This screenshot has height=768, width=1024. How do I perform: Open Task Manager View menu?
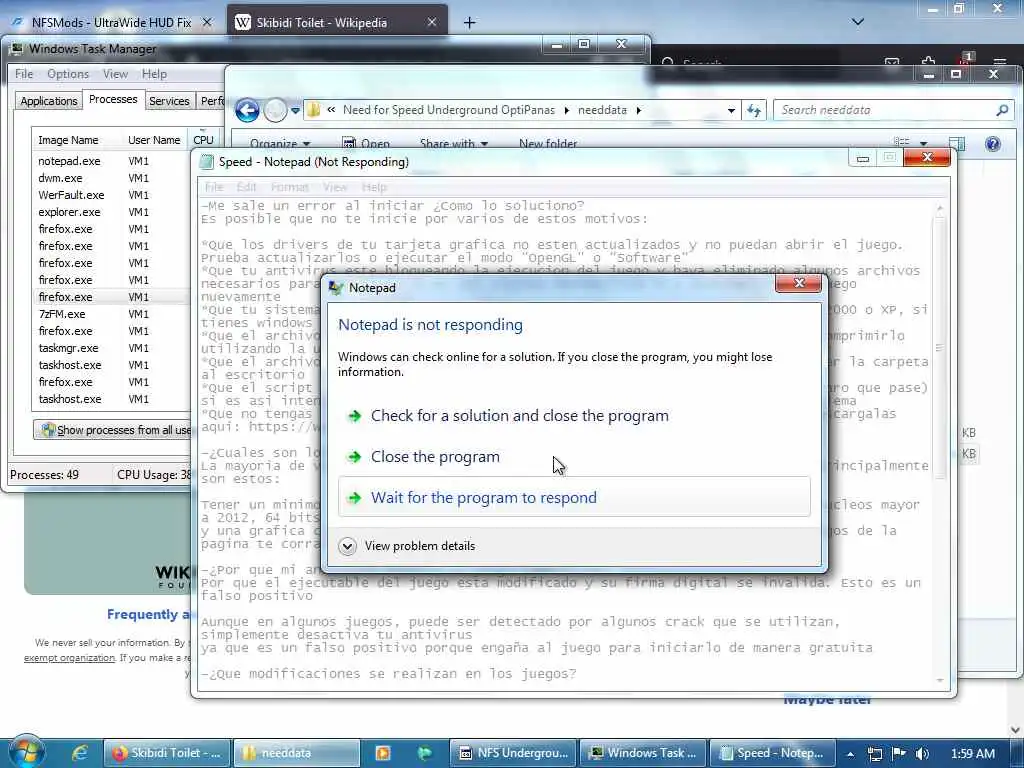coord(116,74)
